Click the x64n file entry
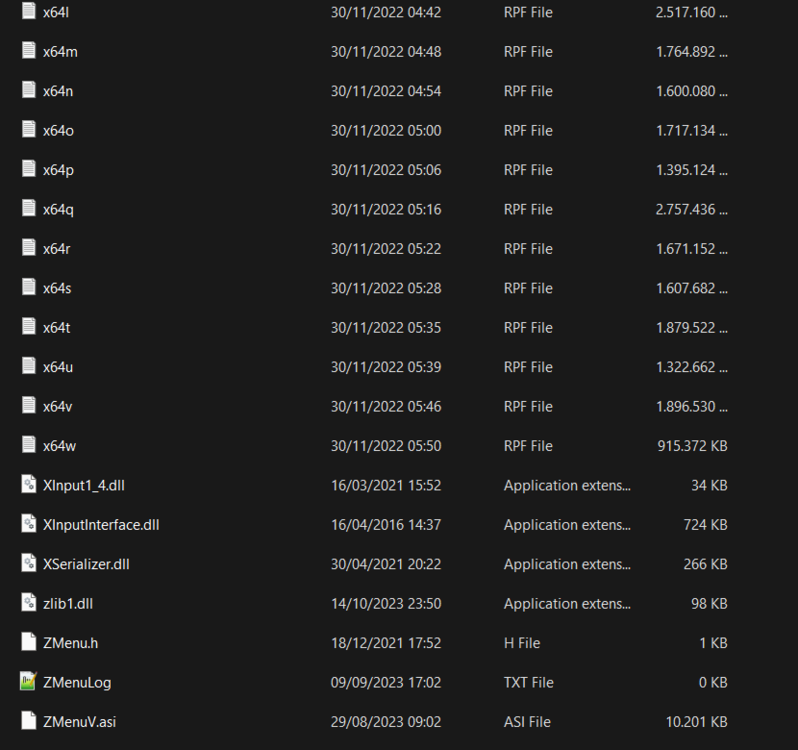This screenshot has width=798, height=750. coord(374,91)
